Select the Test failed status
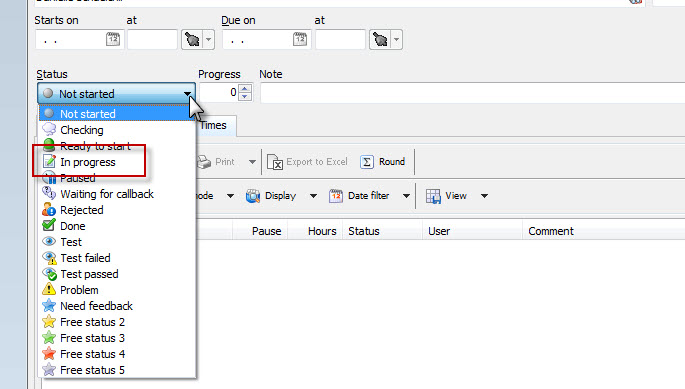This screenshot has width=685, height=389. (x=117, y=258)
